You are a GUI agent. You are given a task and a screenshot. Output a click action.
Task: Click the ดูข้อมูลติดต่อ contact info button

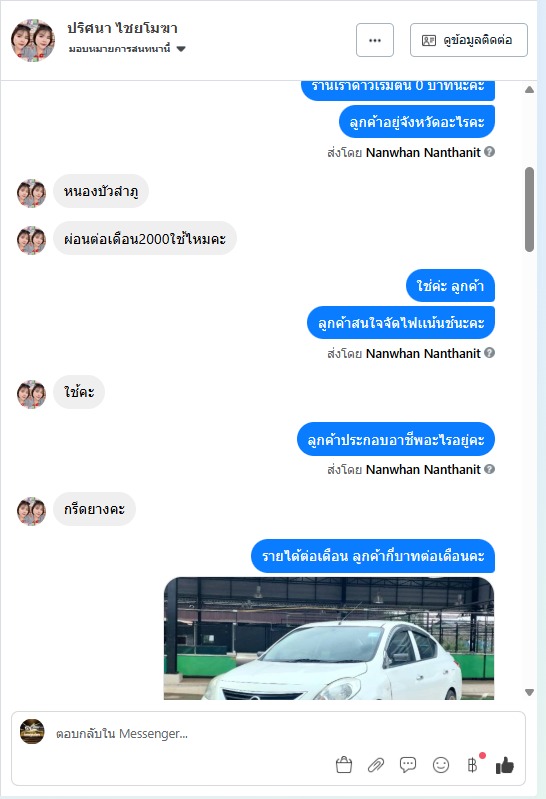(469, 40)
